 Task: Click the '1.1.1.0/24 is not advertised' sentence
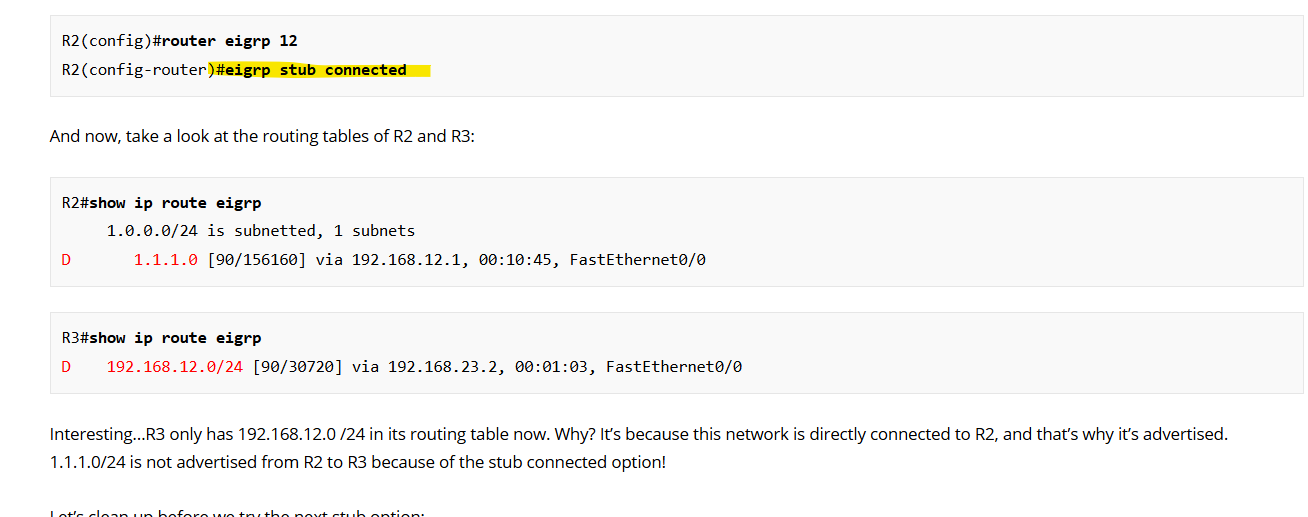pos(357,462)
